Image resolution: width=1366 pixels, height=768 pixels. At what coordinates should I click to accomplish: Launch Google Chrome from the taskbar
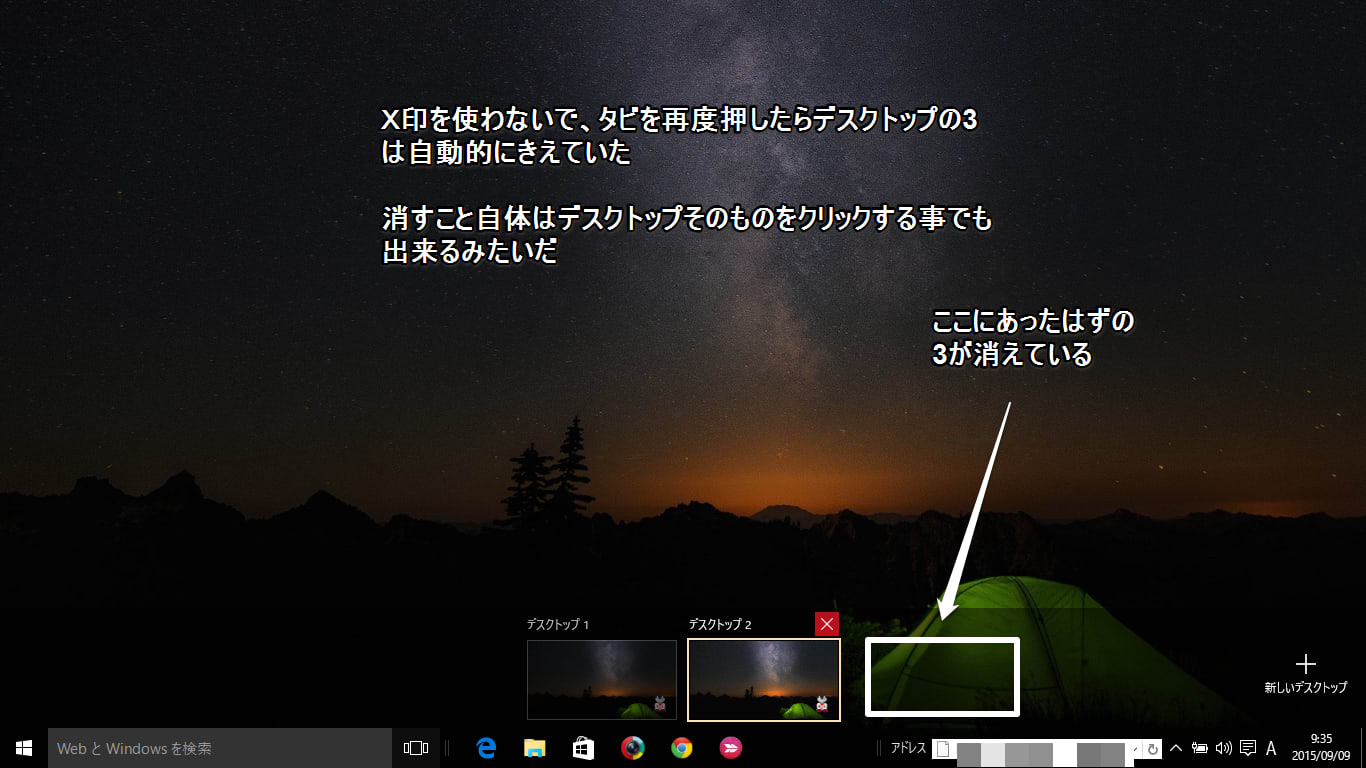(682, 748)
